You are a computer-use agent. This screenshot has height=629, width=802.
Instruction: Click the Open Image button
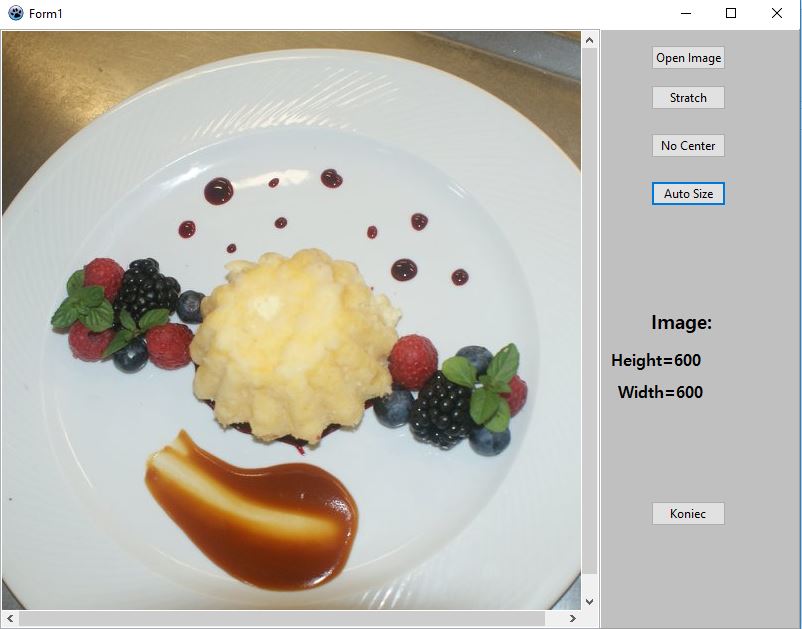coord(688,58)
